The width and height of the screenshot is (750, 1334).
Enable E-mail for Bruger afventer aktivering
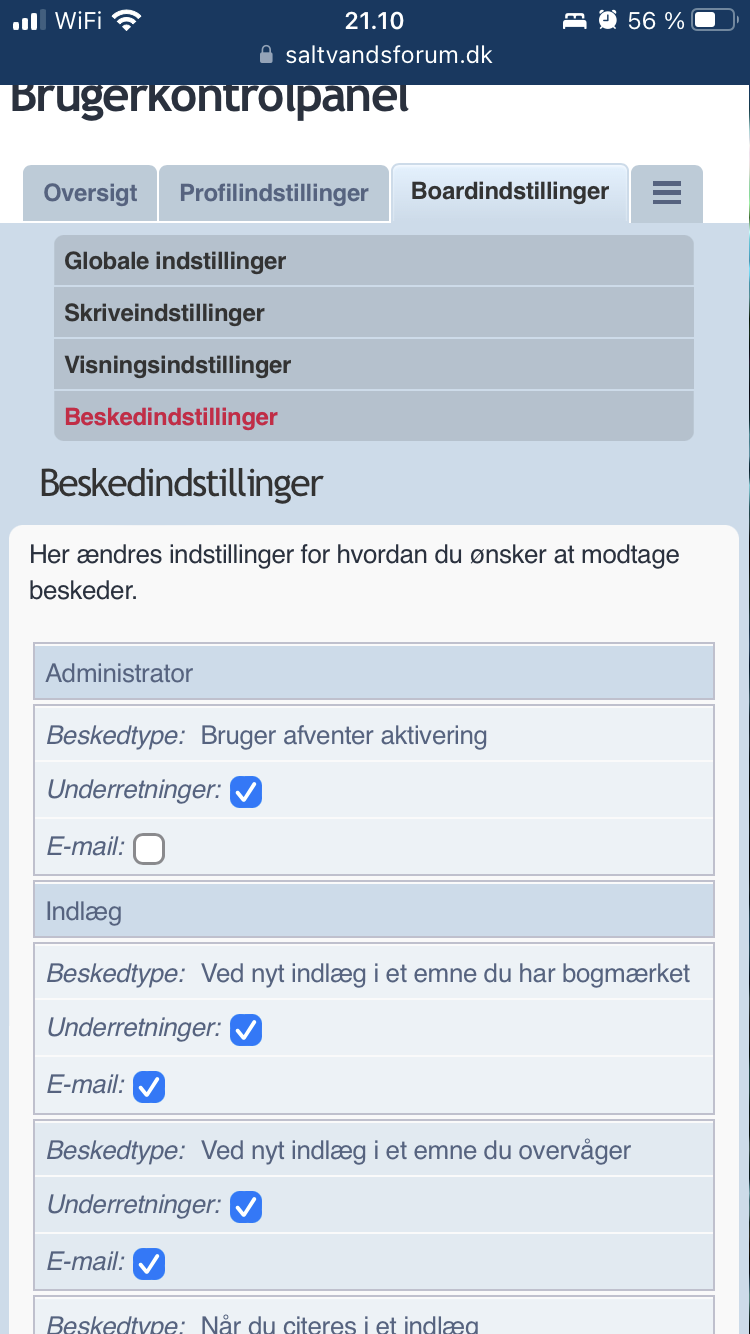(x=149, y=849)
